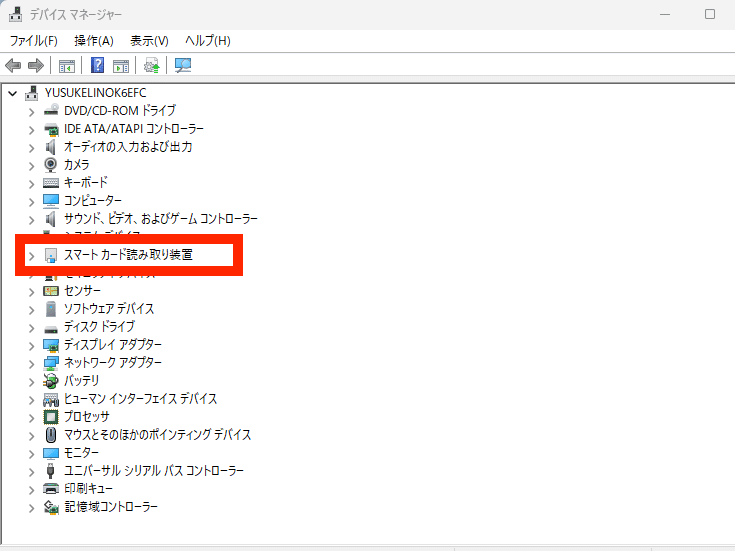This screenshot has width=735, height=551.
Task: Open the ヘルプ(H) menu
Action: [x=208, y=41]
